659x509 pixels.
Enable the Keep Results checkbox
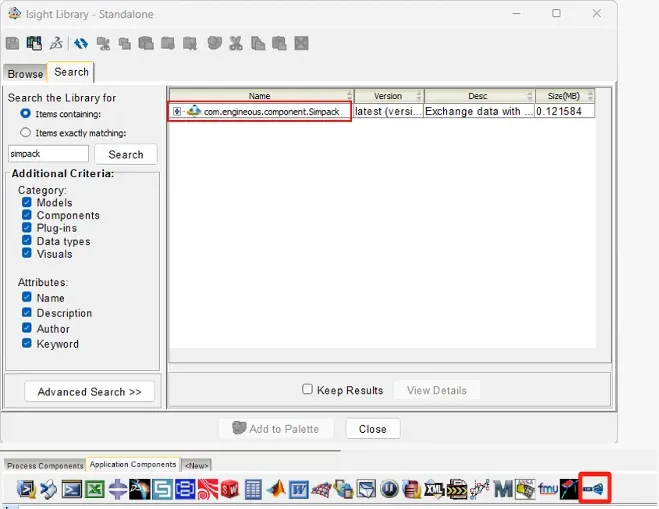pos(307,389)
